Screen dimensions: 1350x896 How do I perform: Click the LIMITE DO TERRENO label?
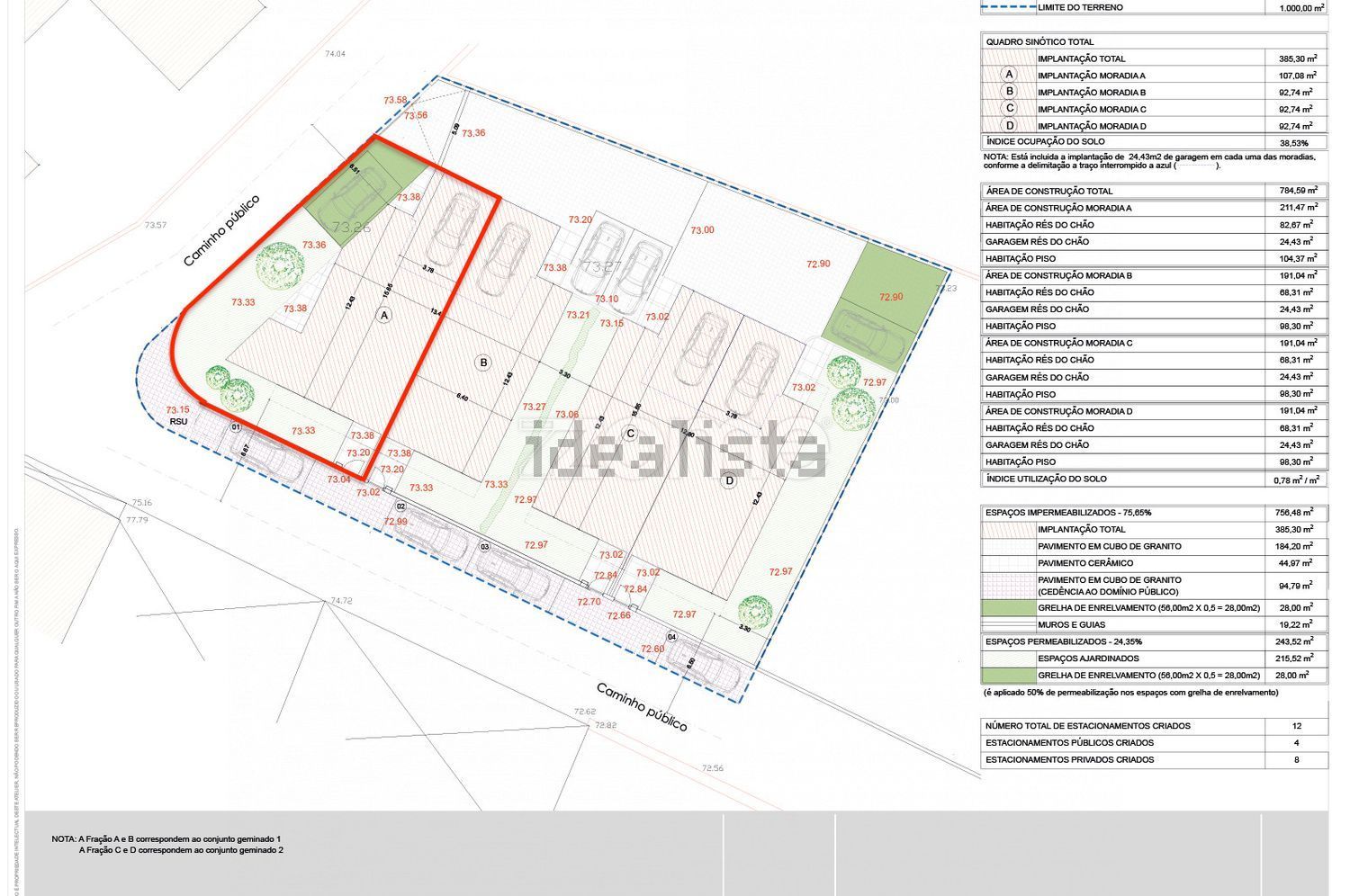1080,8
